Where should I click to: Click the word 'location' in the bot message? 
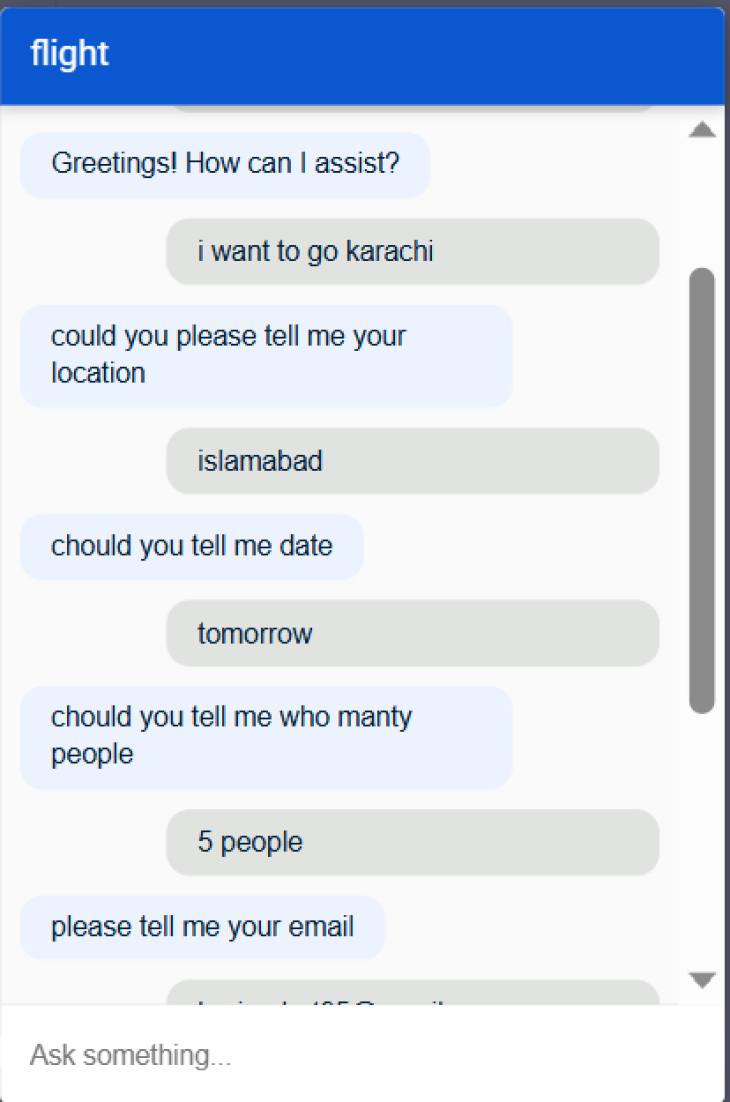pos(98,373)
